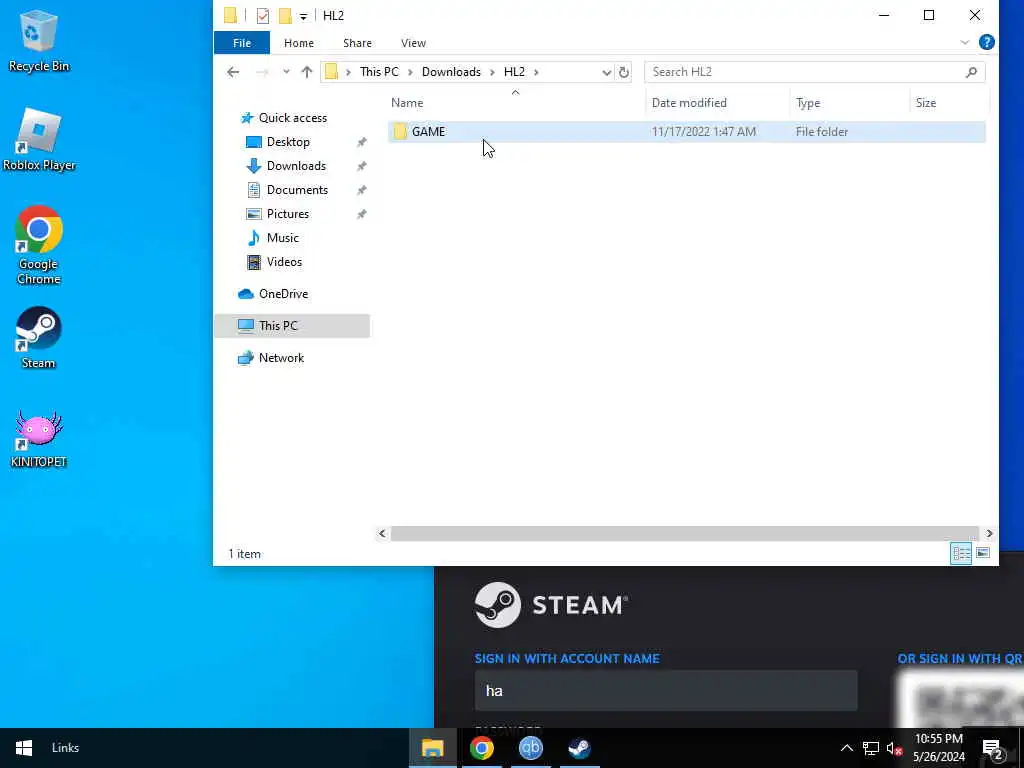Switch to Details view layout
Screen dimensions: 1024x768
tap(961, 554)
